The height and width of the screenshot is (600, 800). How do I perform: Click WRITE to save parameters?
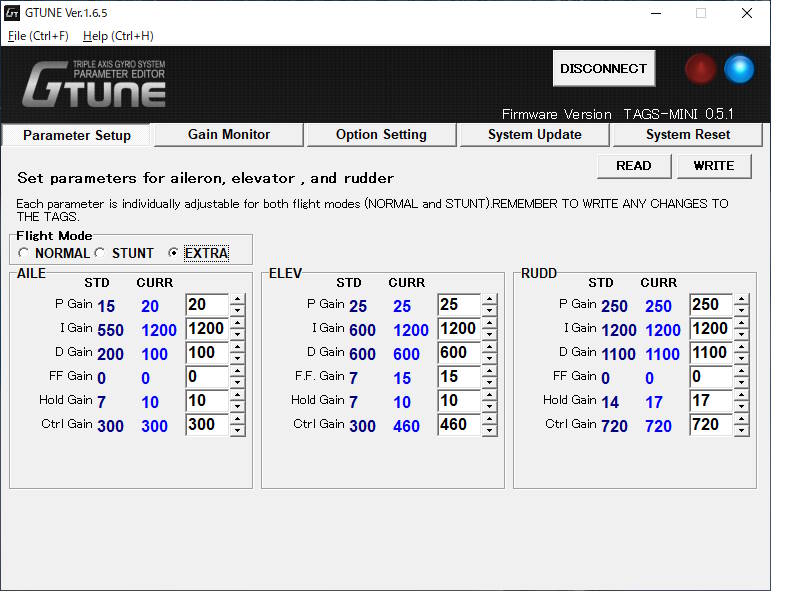click(714, 166)
